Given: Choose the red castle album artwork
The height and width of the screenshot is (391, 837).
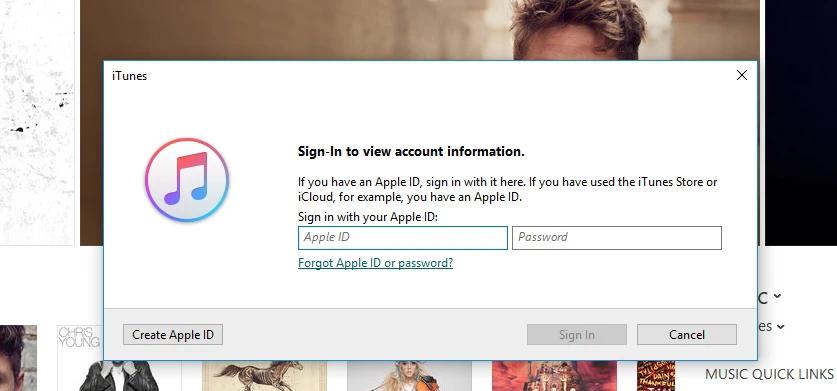Looking at the screenshot, I should point(554,376).
